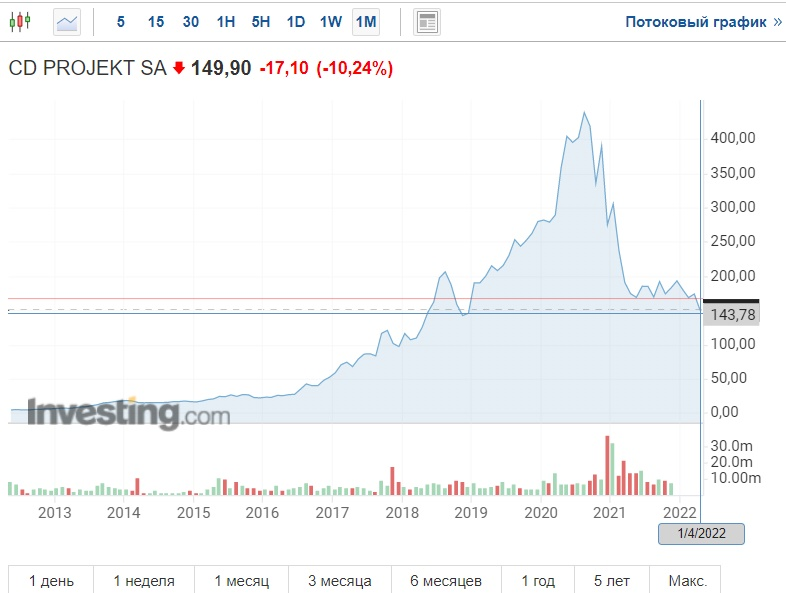The height and width of the screenshot is (593, 786).
Task: Click the 2014 year label
Action: (x=123, y=513)
